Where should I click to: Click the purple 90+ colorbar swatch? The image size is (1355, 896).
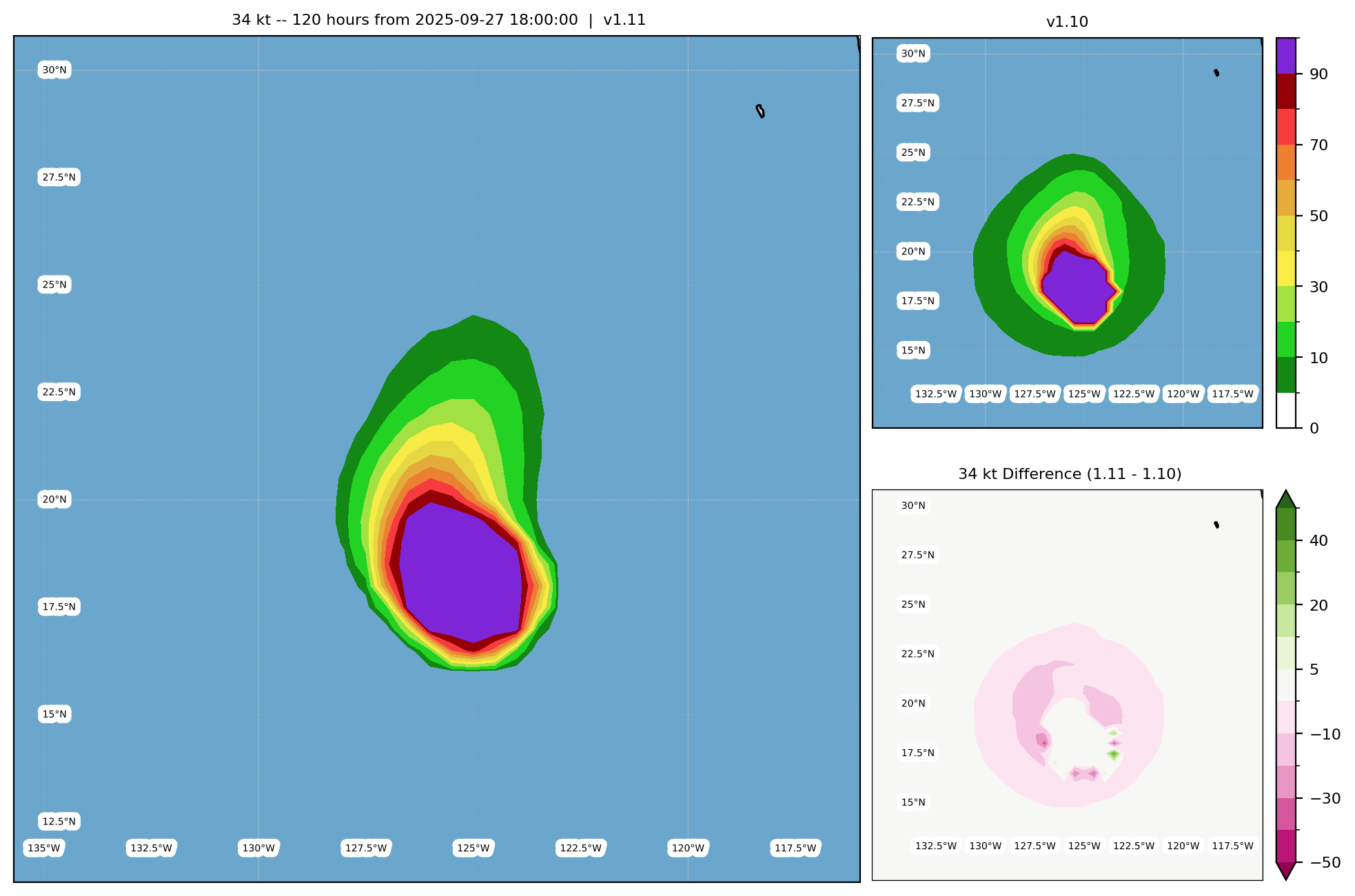click(x=1286, y=56)
